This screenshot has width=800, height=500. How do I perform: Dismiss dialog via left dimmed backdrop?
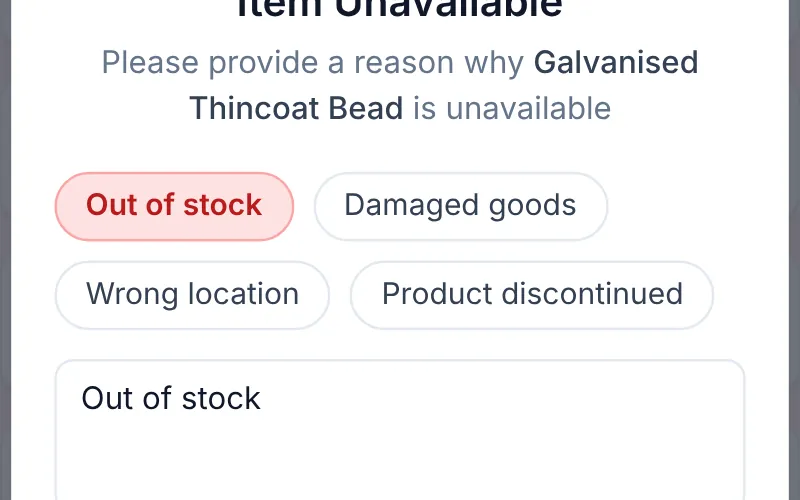pyautogui.click(x=5, y=250)
